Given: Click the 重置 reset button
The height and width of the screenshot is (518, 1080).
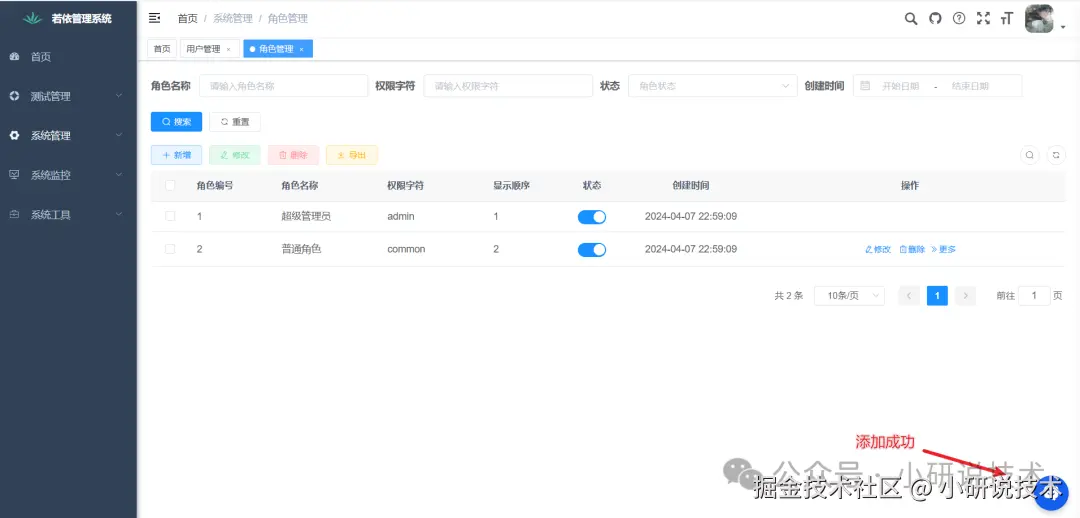Looking at the screenshot, I should point(235,122).
